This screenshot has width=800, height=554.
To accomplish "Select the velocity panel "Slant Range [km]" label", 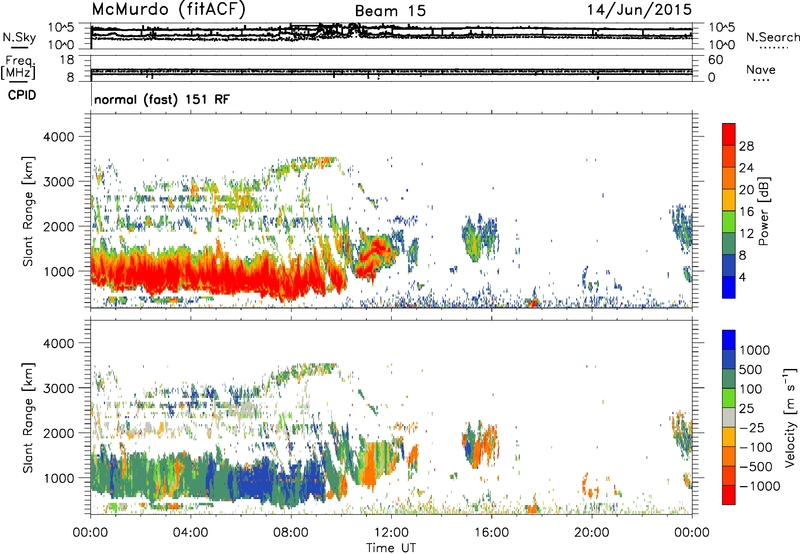I will [28, 418].
